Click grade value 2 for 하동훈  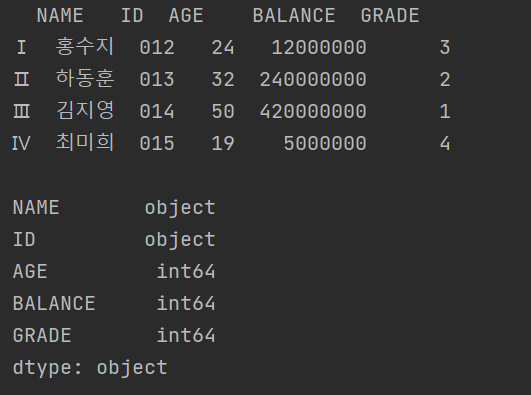tap(445, 80)
